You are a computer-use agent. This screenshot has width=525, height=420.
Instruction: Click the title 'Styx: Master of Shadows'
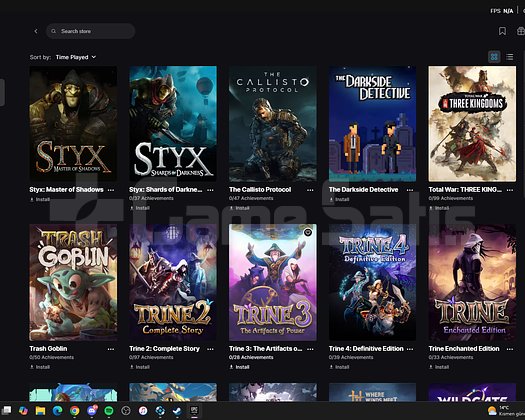tap(66, 190)
